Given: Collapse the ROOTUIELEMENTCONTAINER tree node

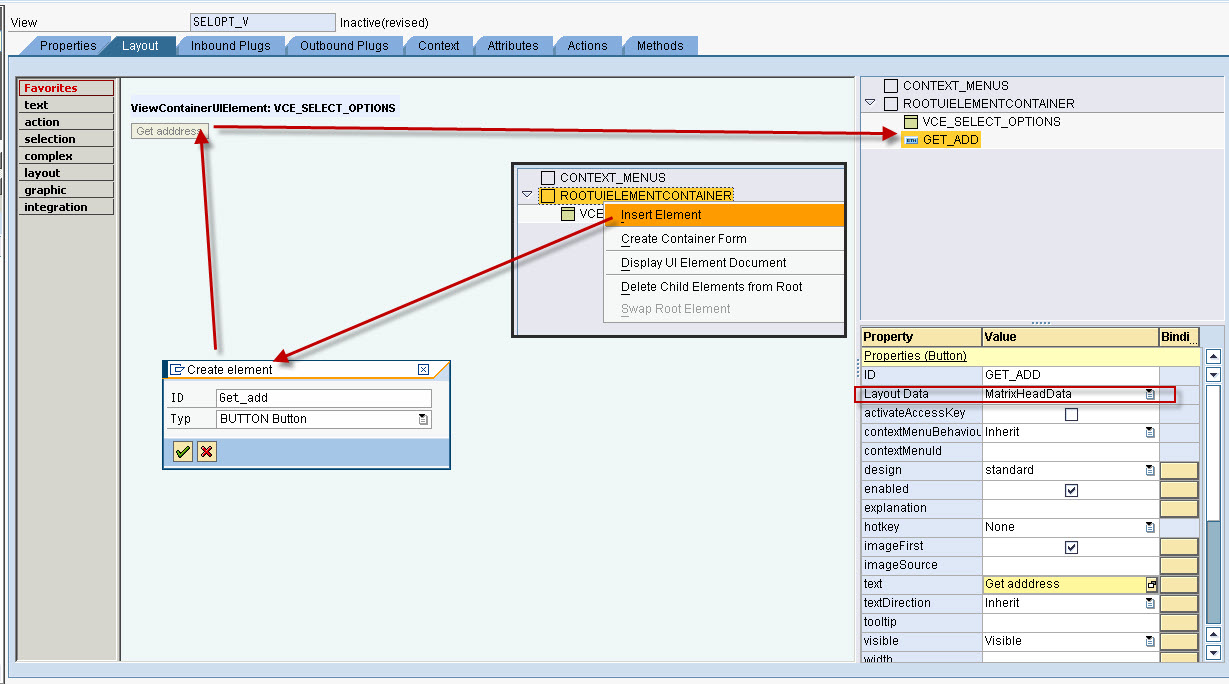Looking at the screenshot, I should (x=869, y=103).
